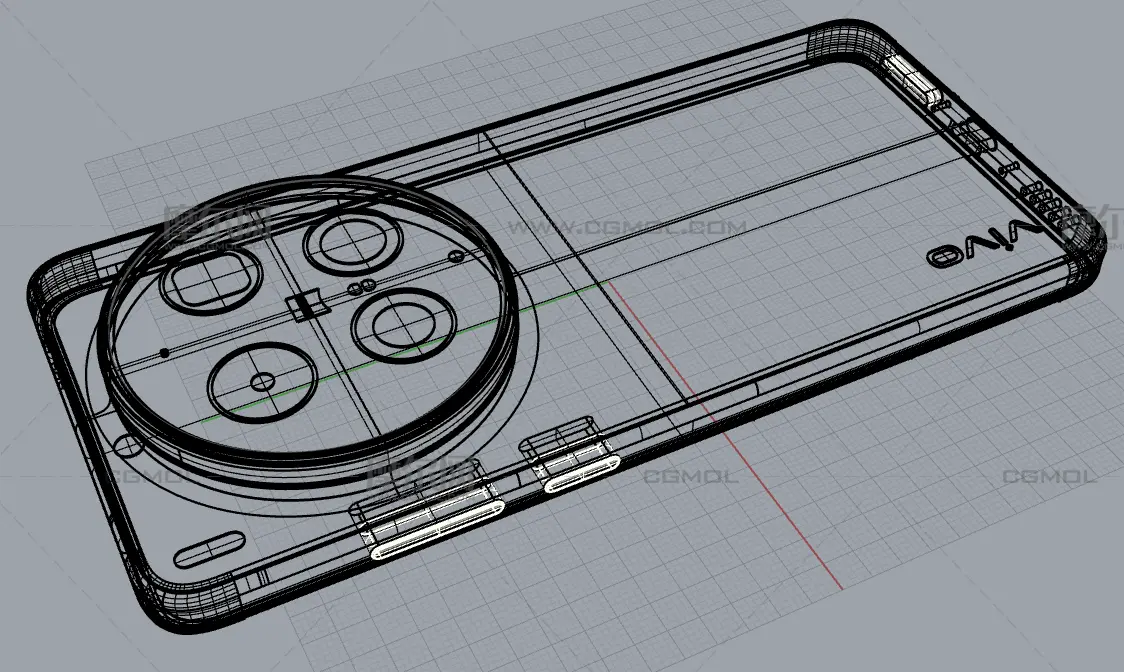Select the topmost circular camera lens
This screenshot has height=672, width=1124.
click(x=353, y=243)
